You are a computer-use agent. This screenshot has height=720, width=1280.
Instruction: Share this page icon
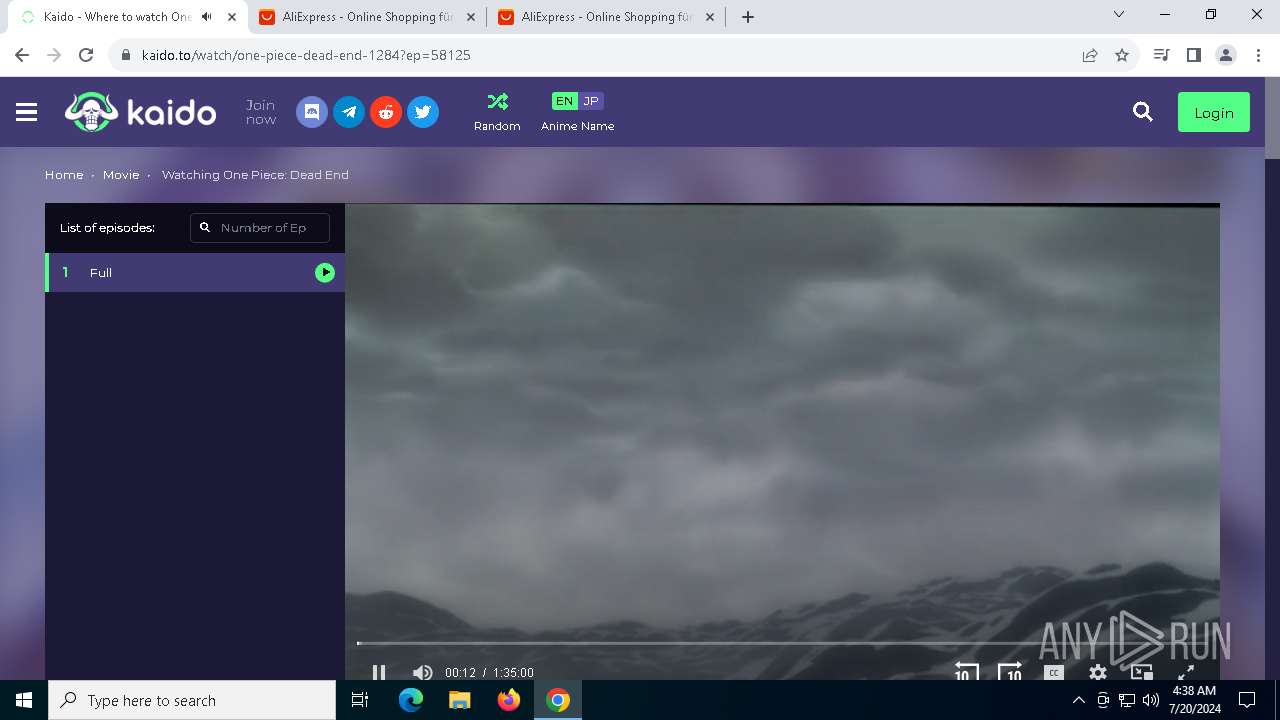coord(1090,55)
